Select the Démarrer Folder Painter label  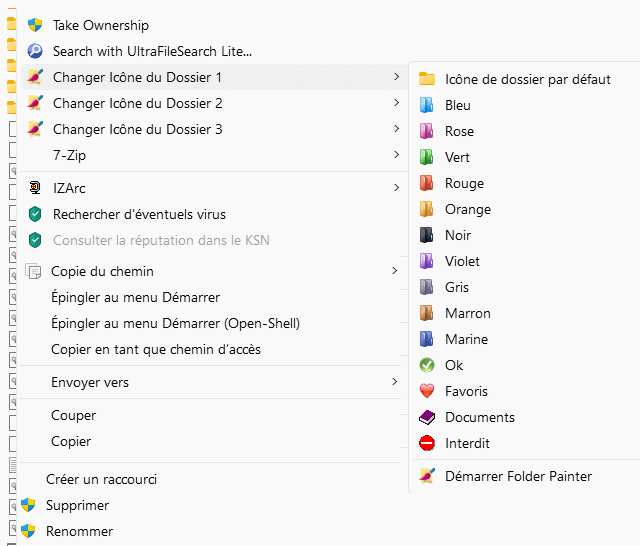coord(518,477)
